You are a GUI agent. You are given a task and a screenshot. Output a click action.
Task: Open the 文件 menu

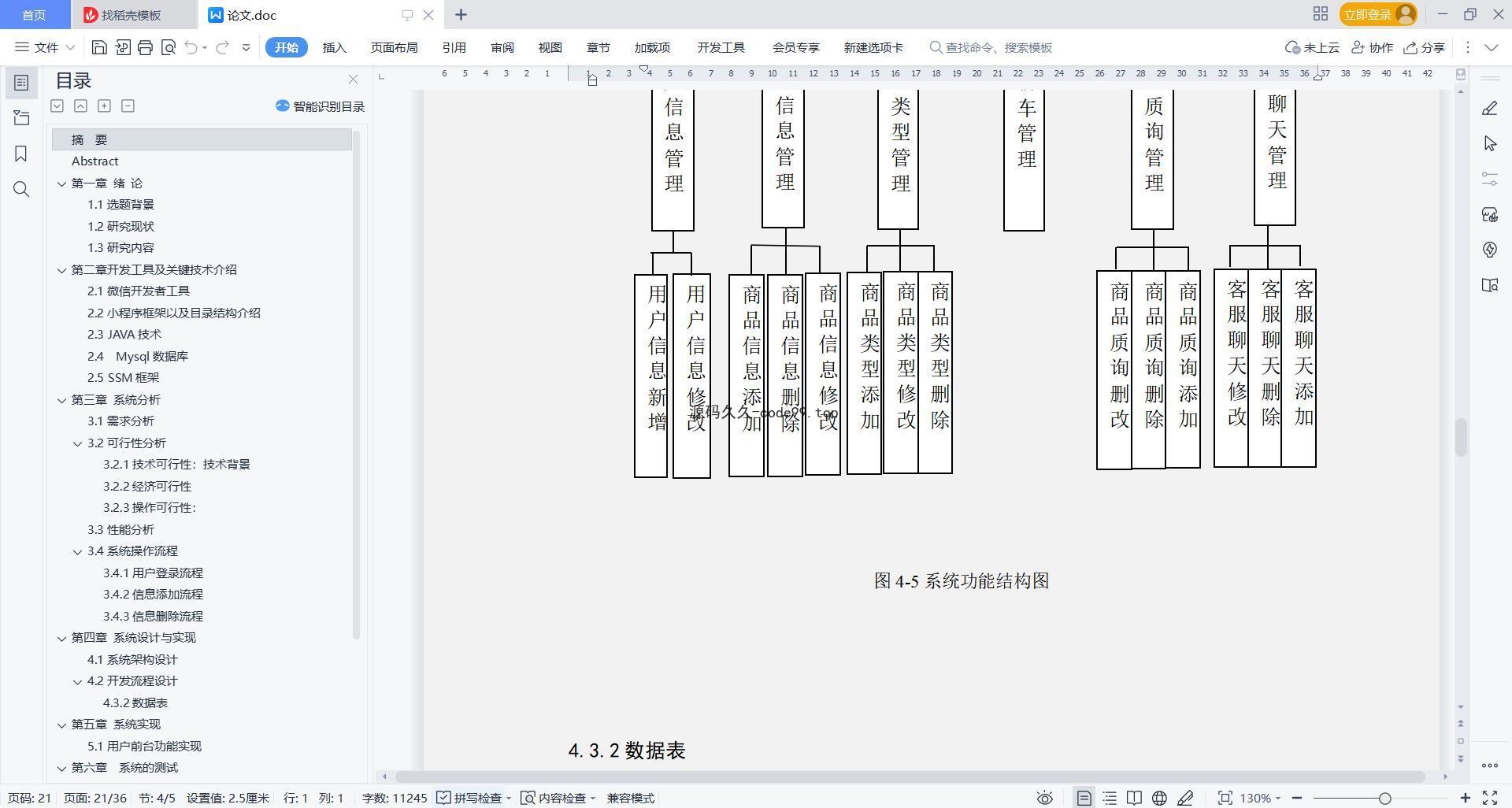coord(45,47)
